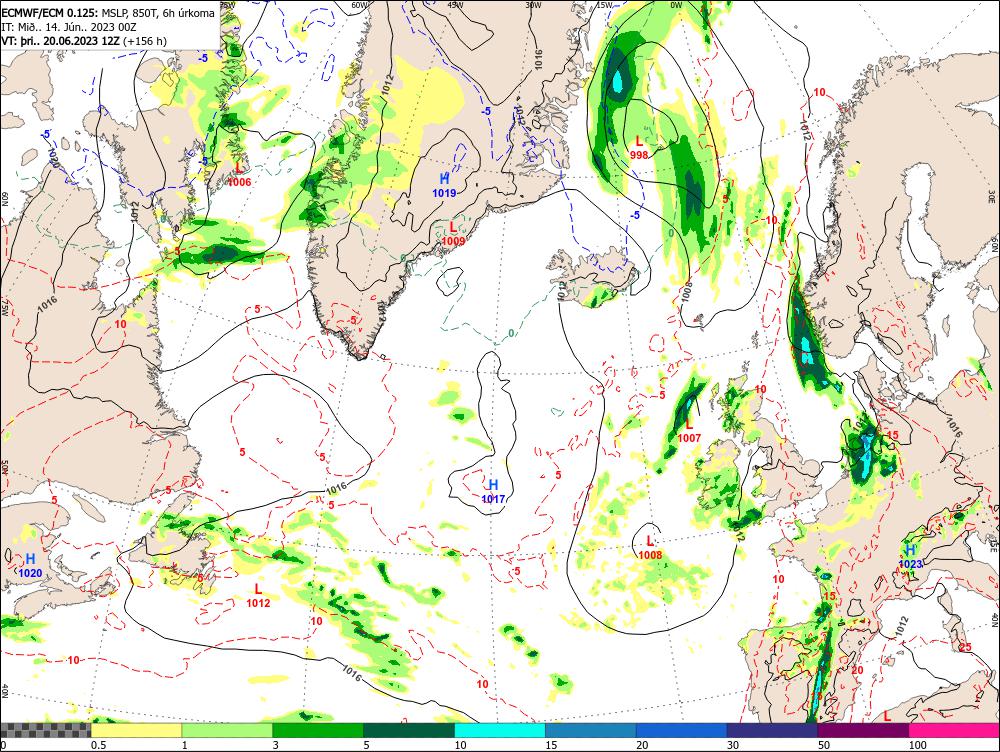Click the H 1019 high over Greenland
This screenshot has width=1000, height=752.
445,185
